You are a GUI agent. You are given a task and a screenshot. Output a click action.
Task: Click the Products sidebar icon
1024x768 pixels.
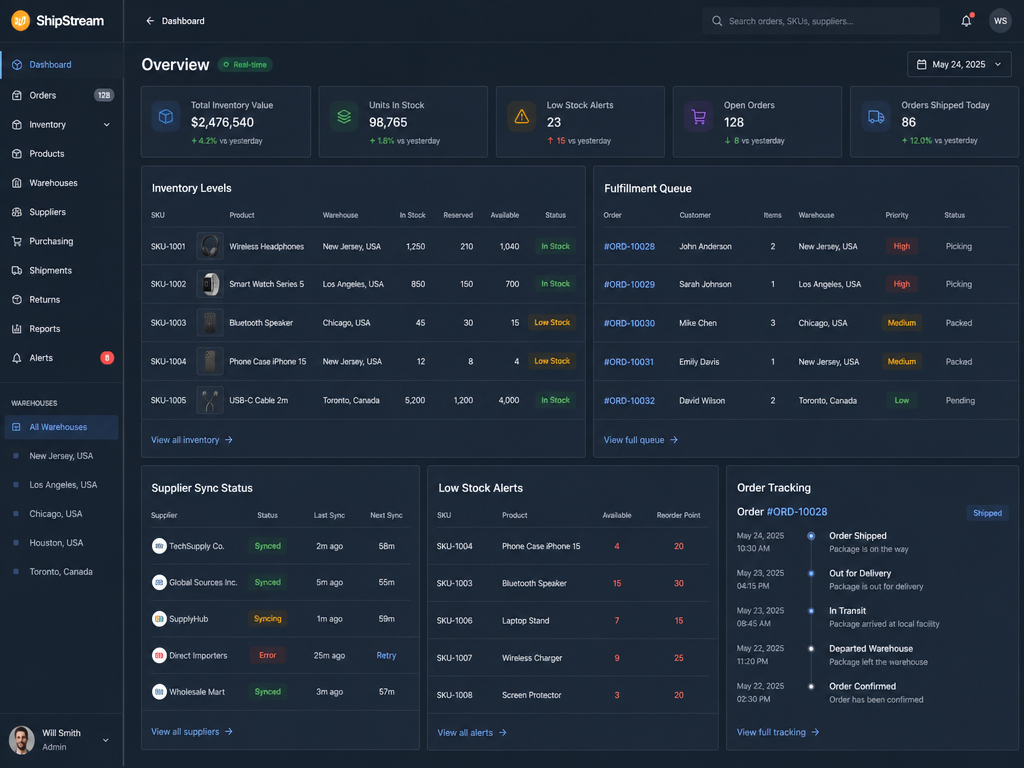pos(17,153)
